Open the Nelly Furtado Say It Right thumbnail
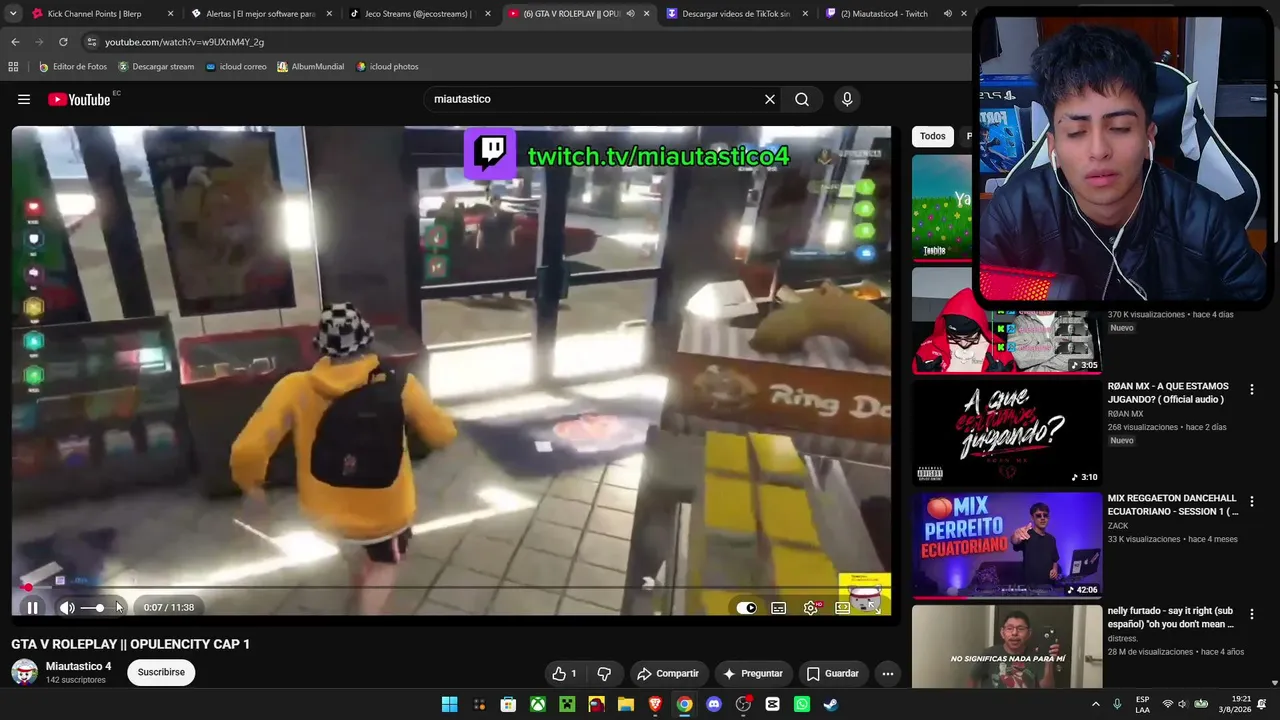This screenshot has height=720, width=1280. (1006, 646)
